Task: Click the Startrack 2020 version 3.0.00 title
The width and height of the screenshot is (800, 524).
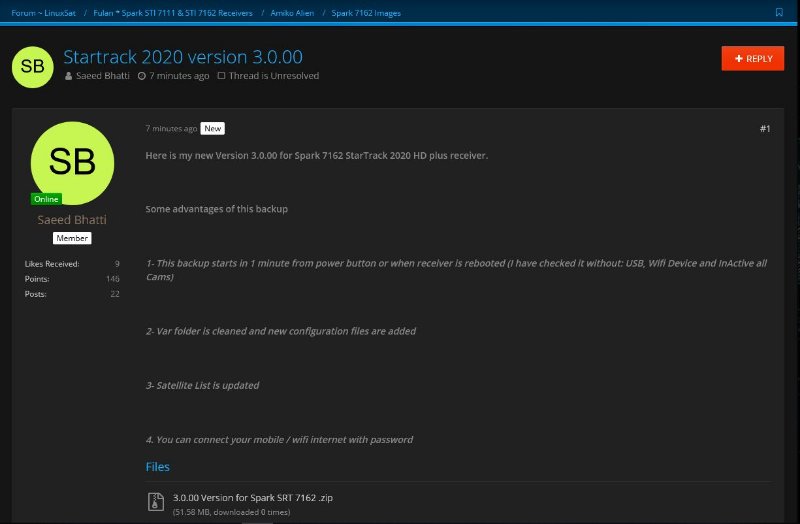Action: [183, 57]
